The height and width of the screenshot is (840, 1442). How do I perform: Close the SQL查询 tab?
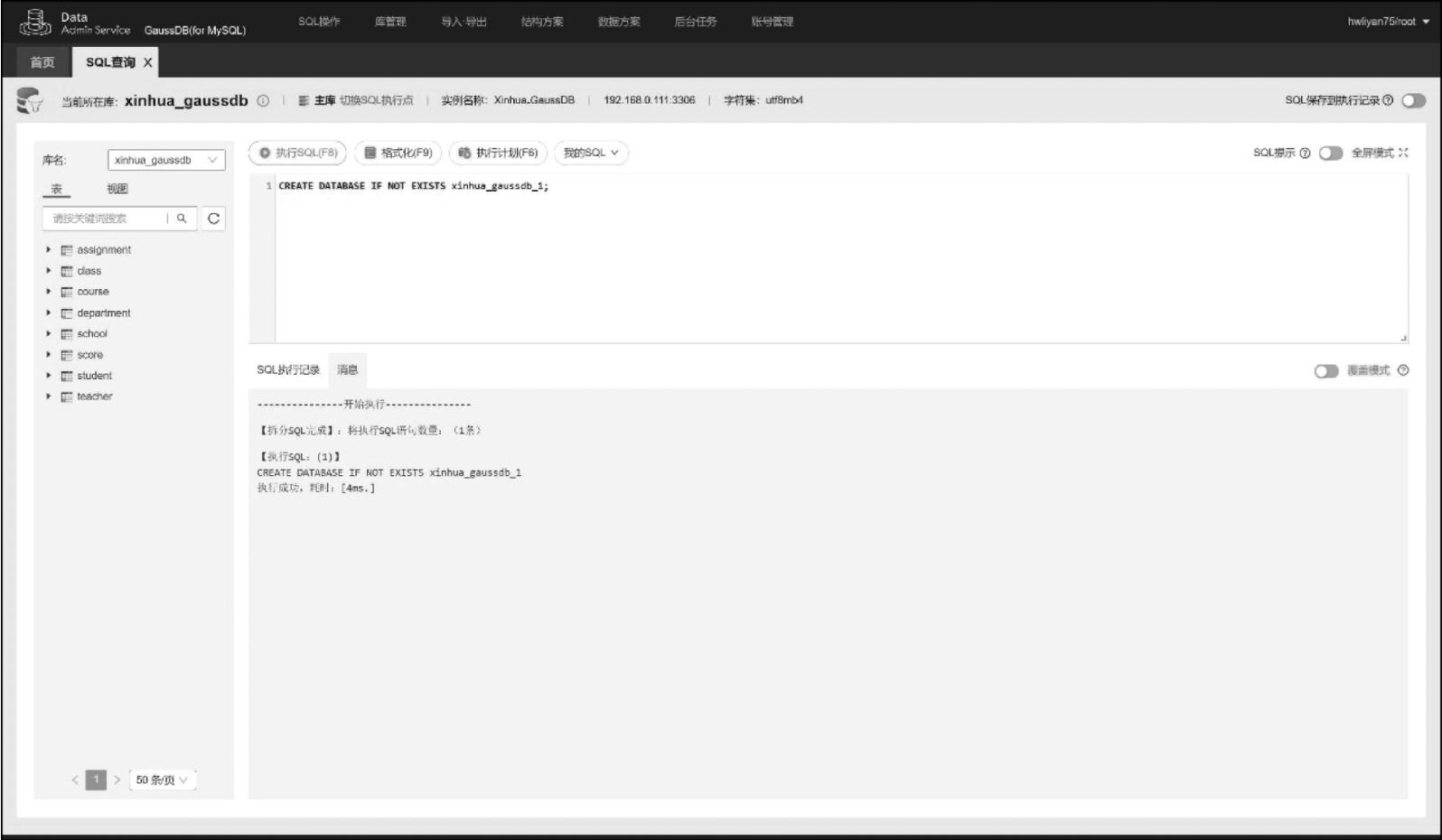click(x=147, y=62)
